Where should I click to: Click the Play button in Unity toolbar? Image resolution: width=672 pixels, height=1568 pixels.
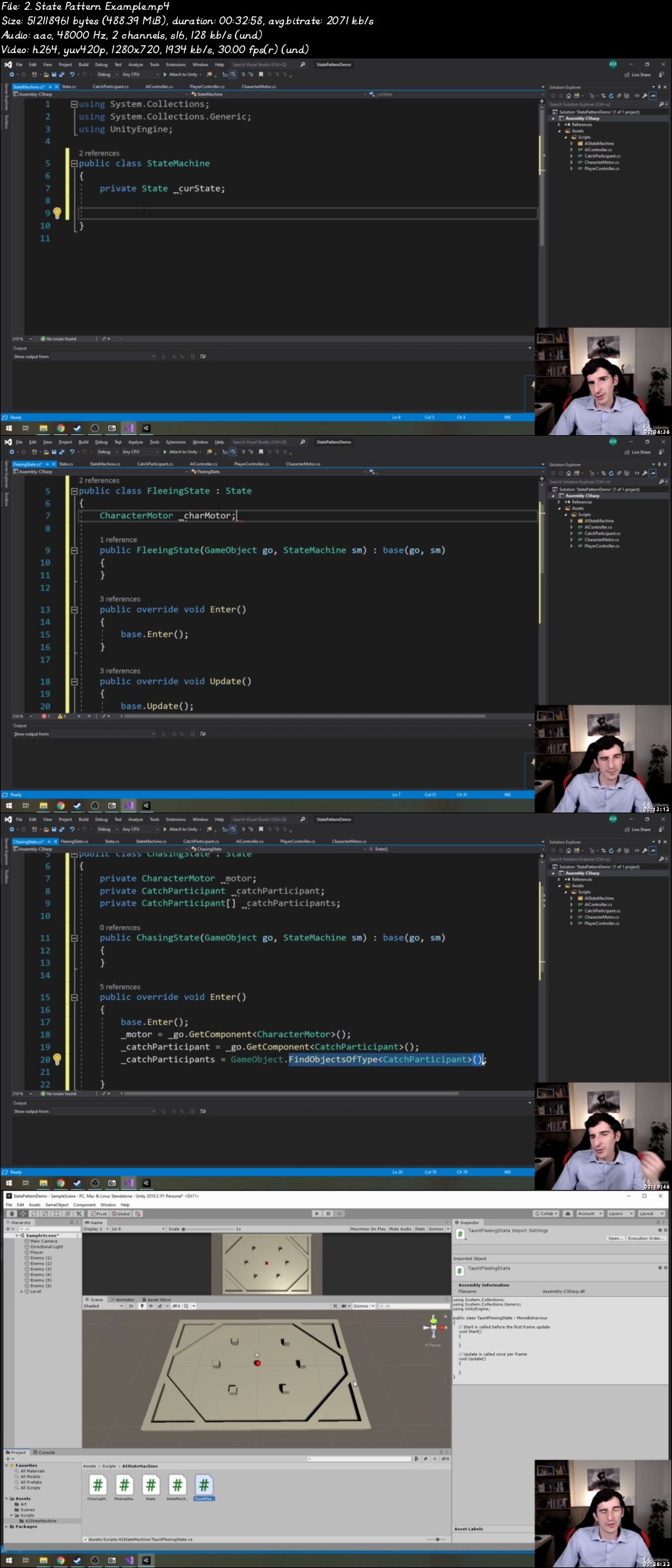tap(317, 1214)
